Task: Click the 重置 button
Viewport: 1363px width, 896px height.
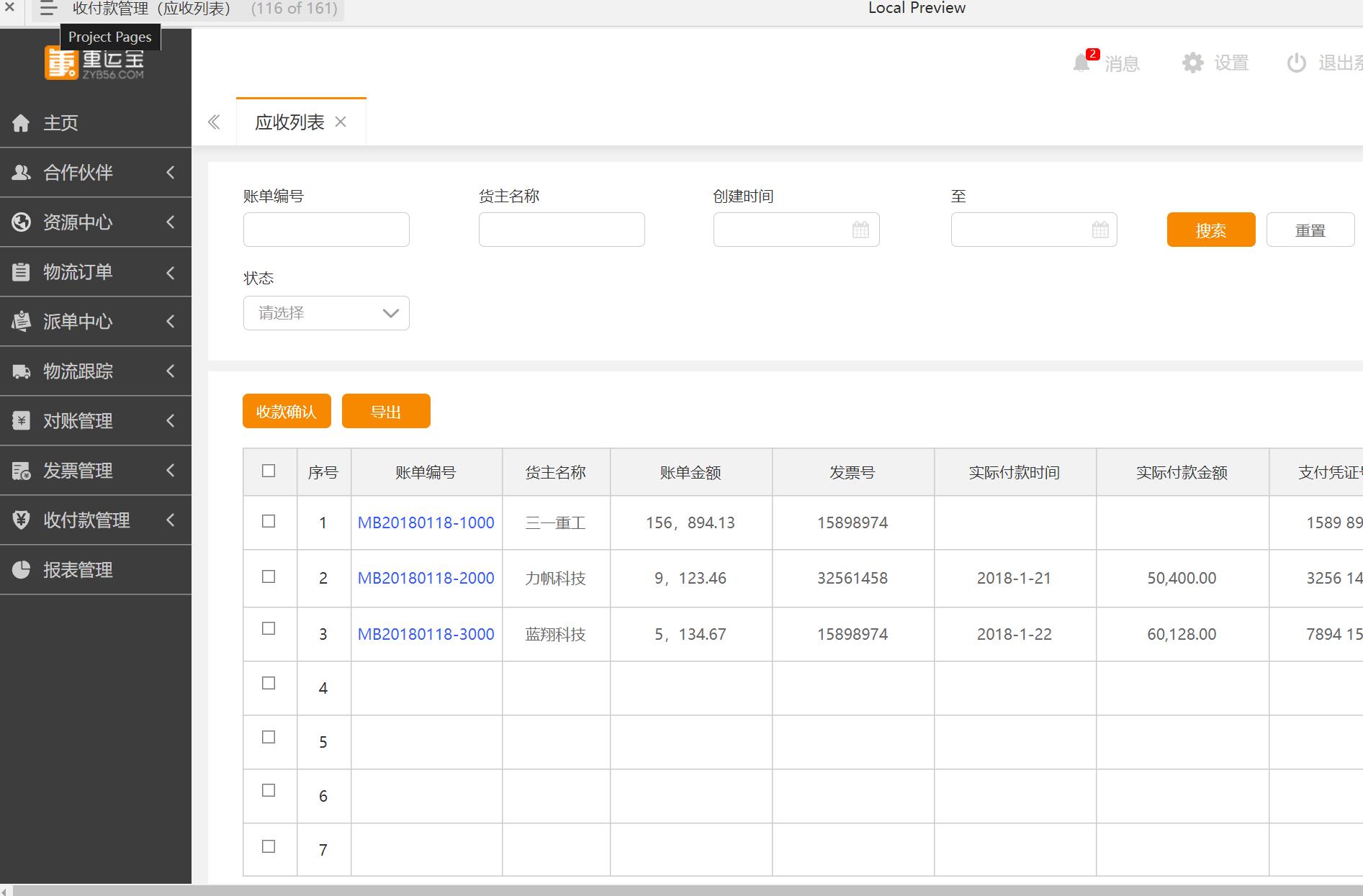Action: coord(1310,230)
